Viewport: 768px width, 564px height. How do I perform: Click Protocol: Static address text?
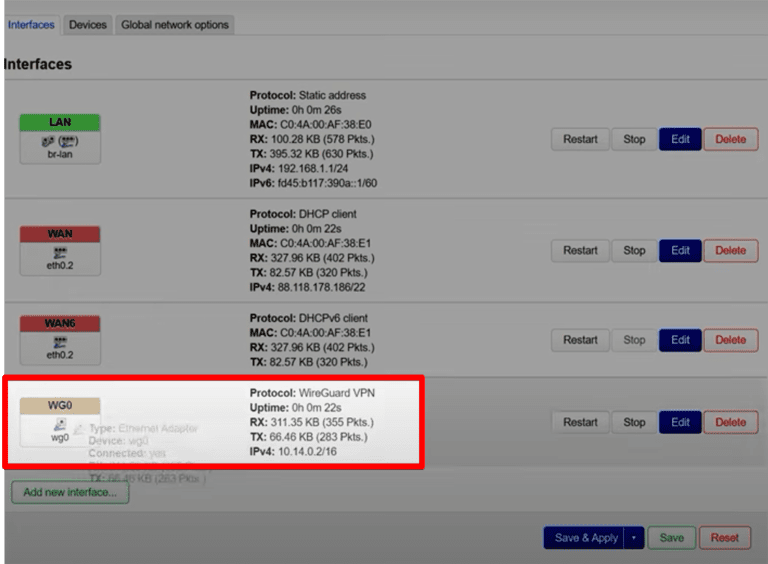(x=308, y=95)
